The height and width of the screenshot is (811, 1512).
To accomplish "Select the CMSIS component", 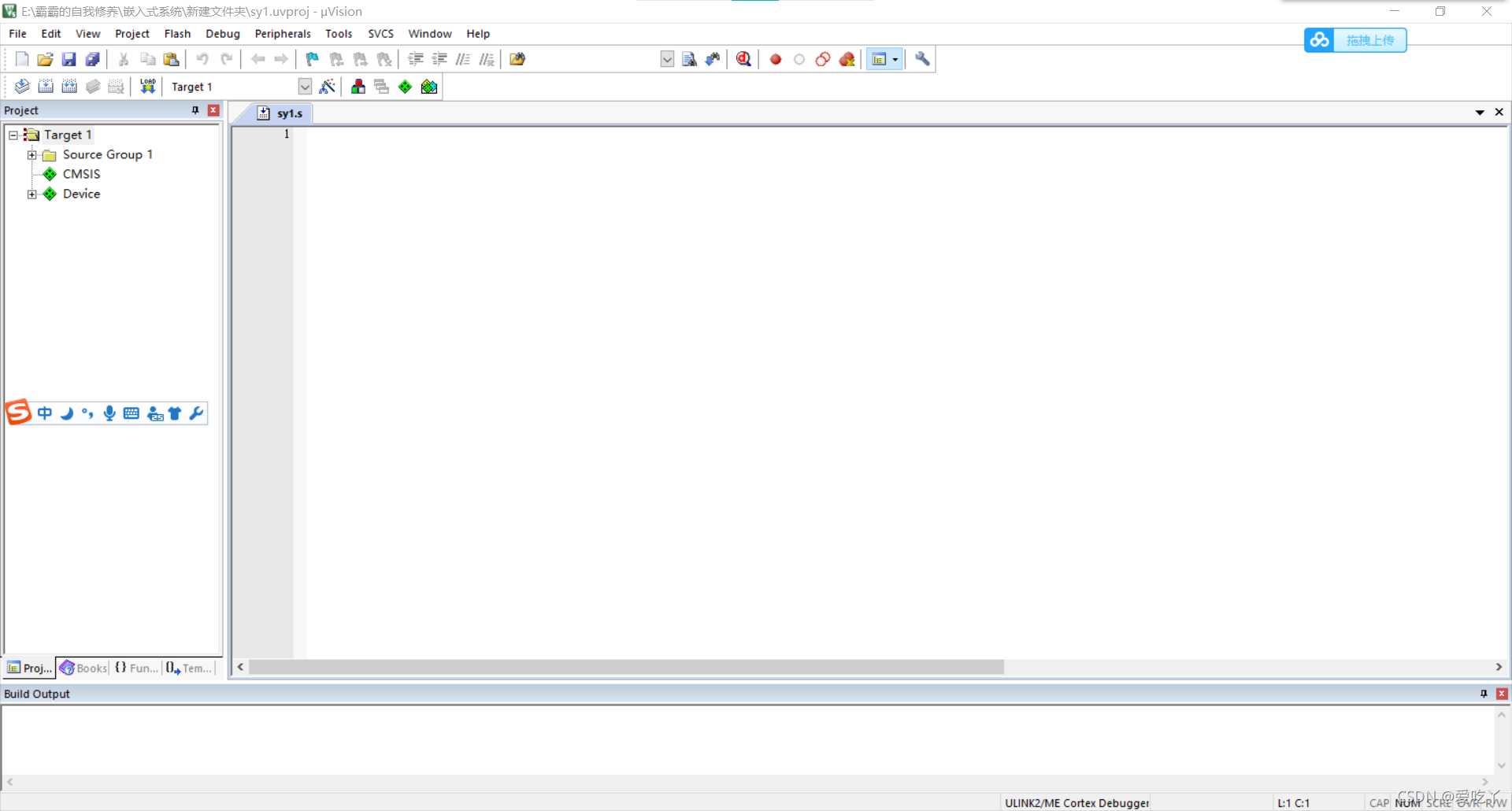I will pyautogui.click(x=81, y=174).
